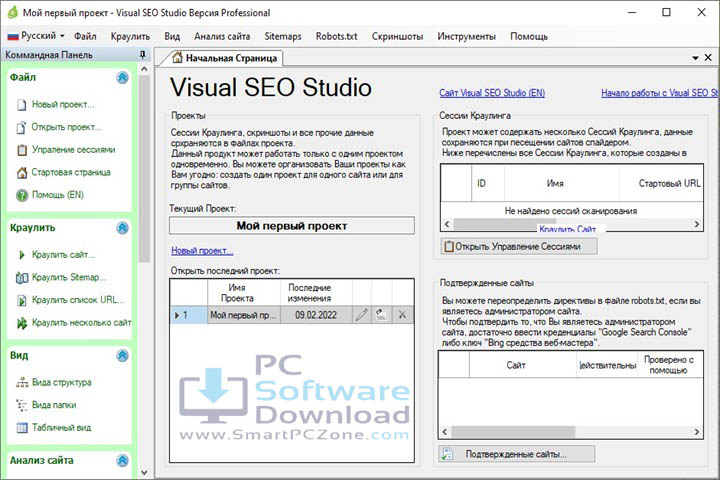
Task: Open the Анализ сайта menu
Action: [222, 36]
